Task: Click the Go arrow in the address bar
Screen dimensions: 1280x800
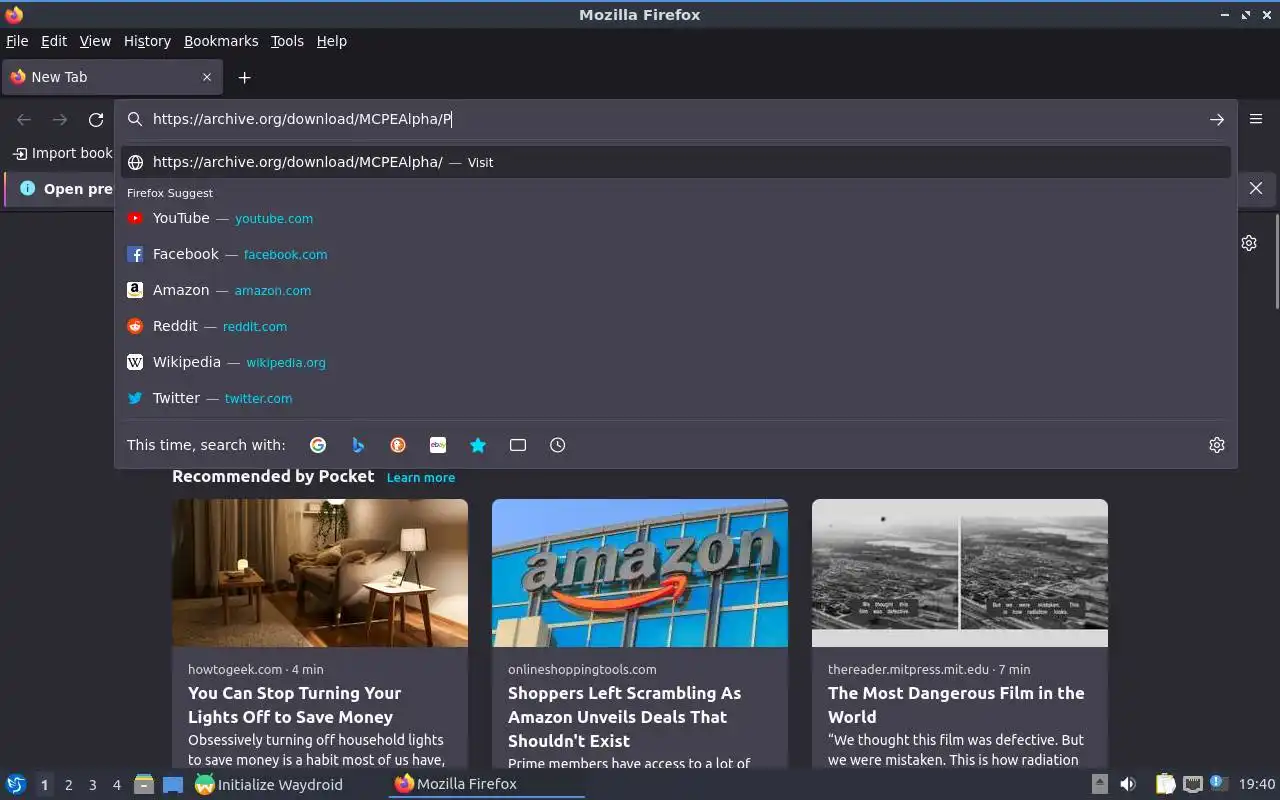Action: coord(1217,119)
